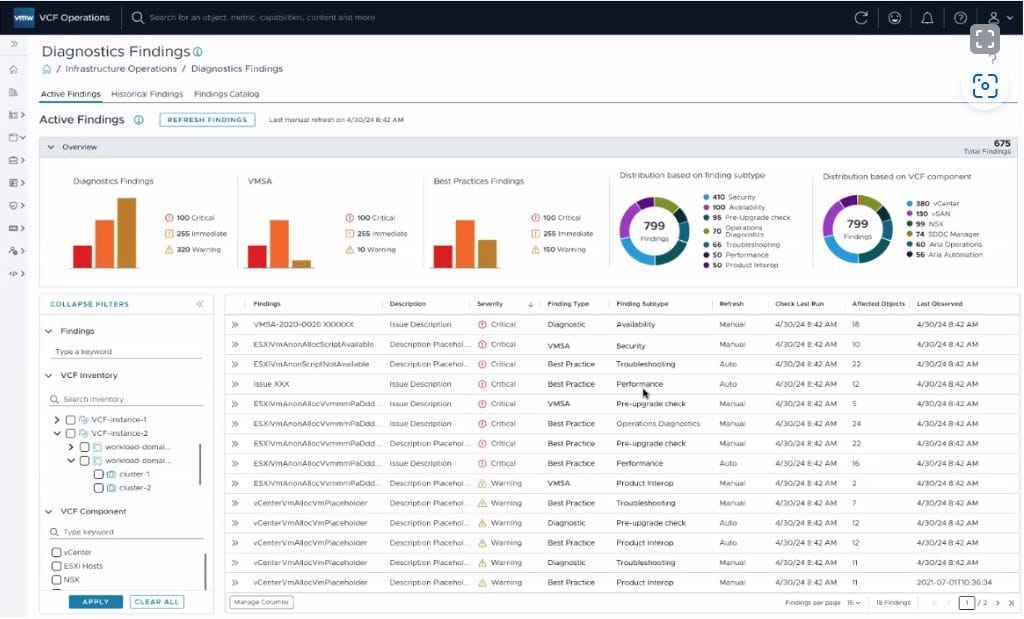
Task: Click the Clear All button
Action: pyautogui.click(x=157, y=602)
